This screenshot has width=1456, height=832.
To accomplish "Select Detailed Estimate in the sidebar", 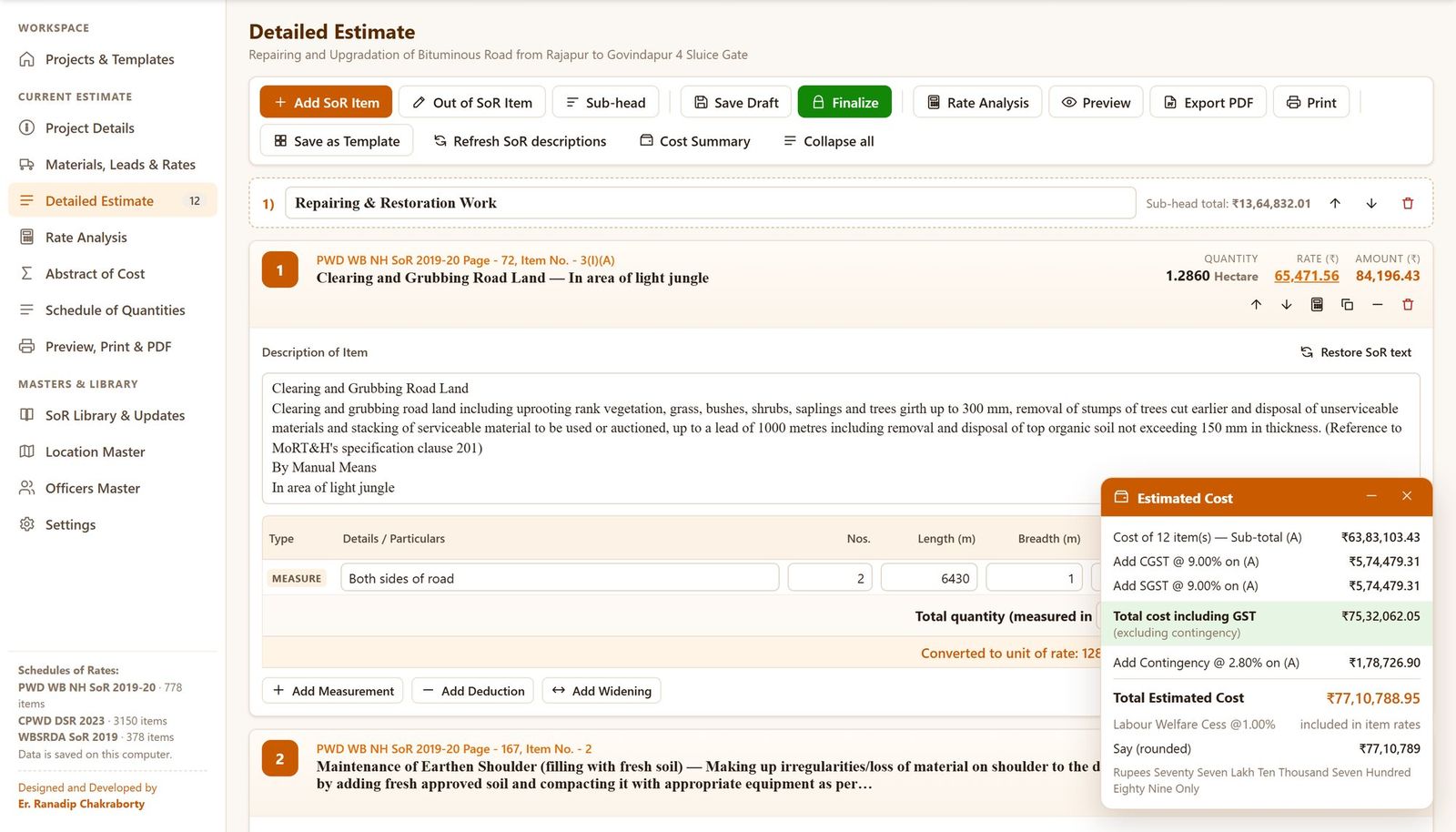I will [x=113, y=201].
